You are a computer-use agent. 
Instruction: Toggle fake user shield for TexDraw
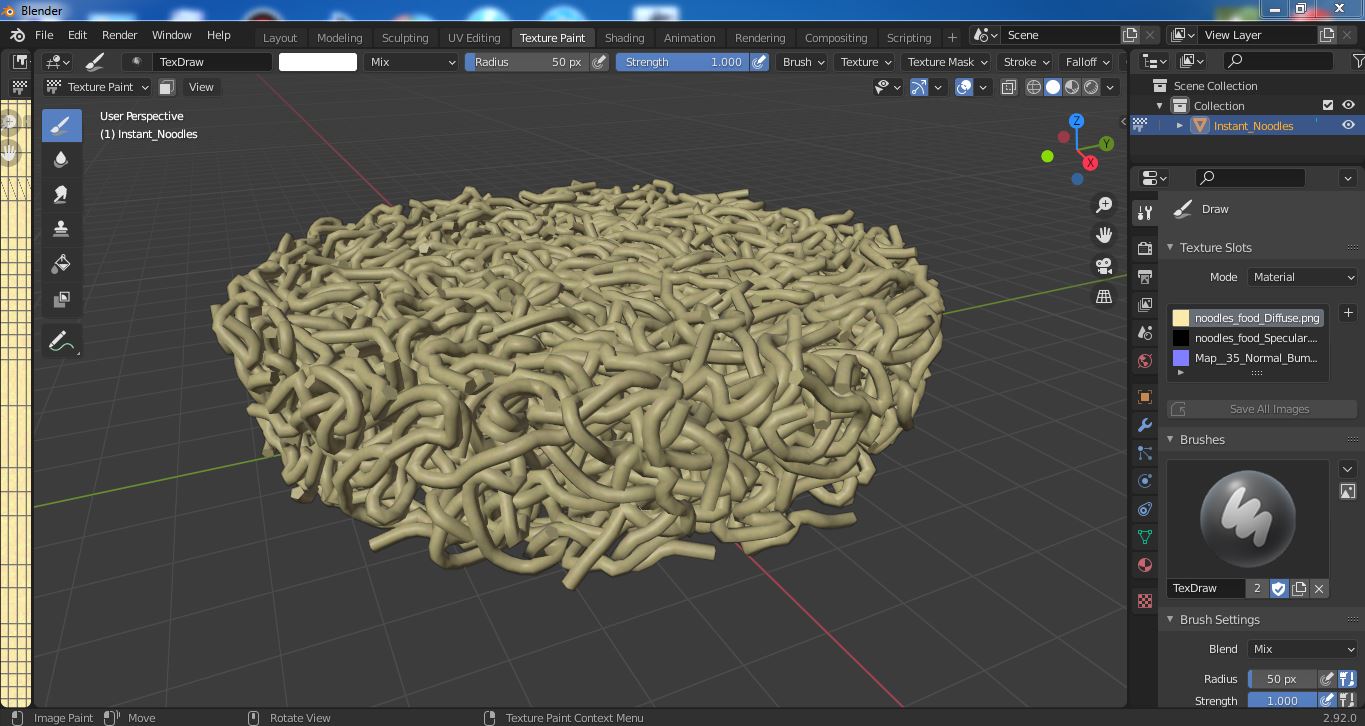1279,588
